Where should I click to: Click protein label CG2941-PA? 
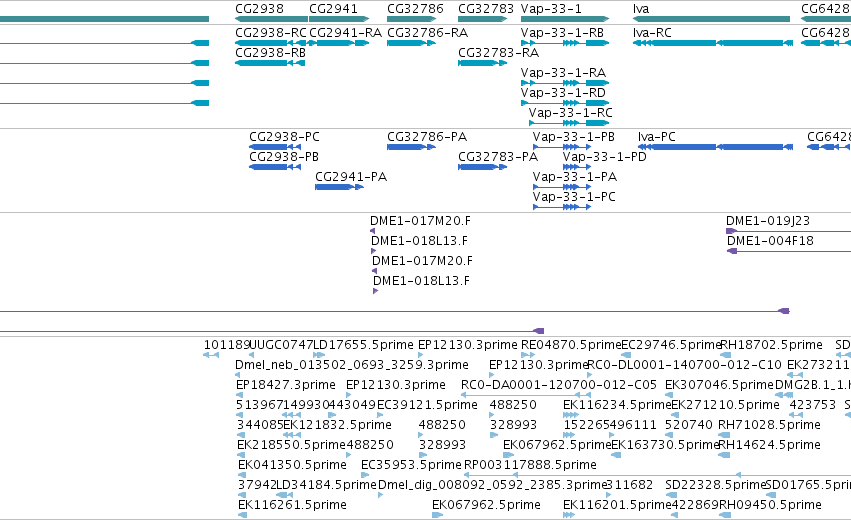[351, 177]
